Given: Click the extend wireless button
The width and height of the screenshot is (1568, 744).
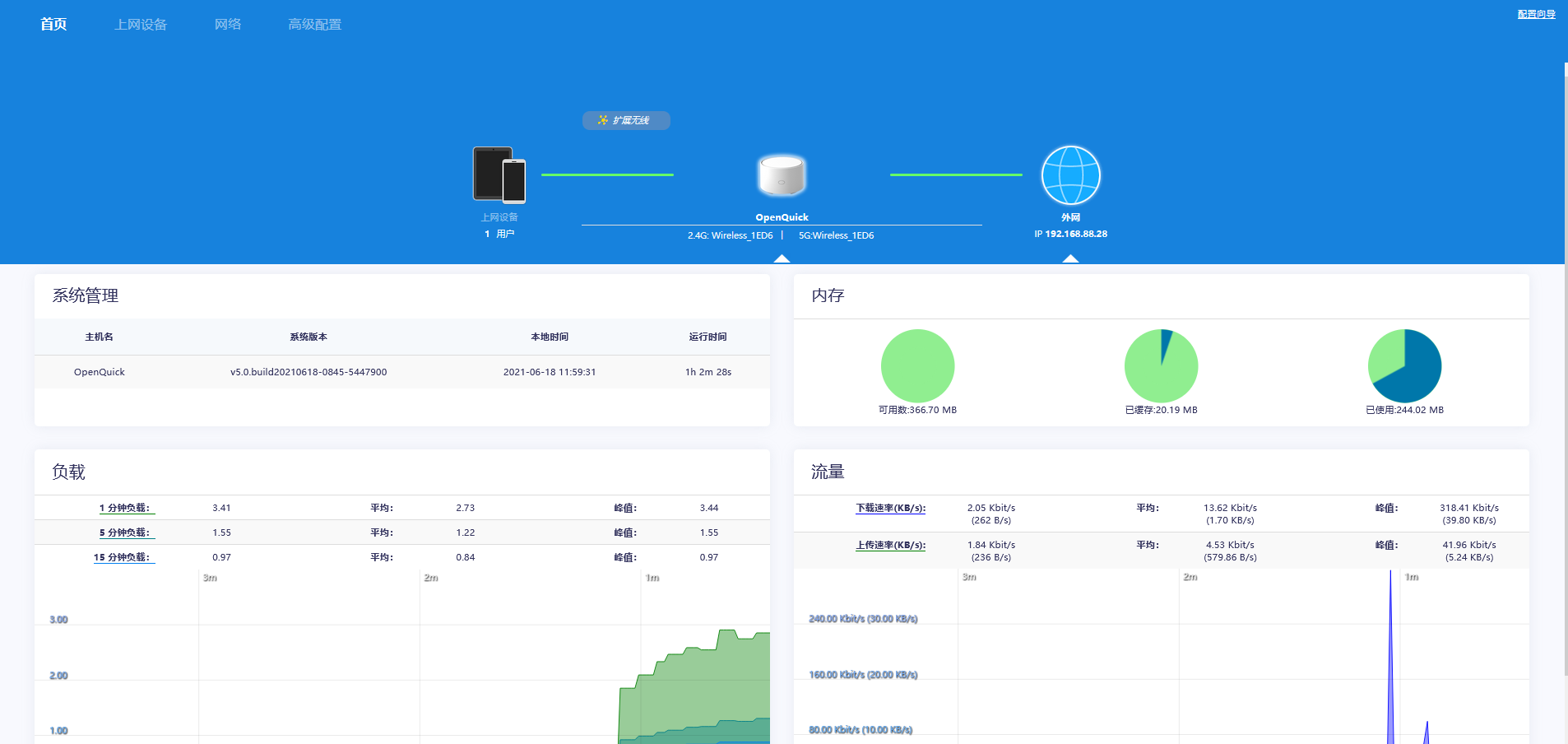Looking at the screenshot, I should 626,121.
